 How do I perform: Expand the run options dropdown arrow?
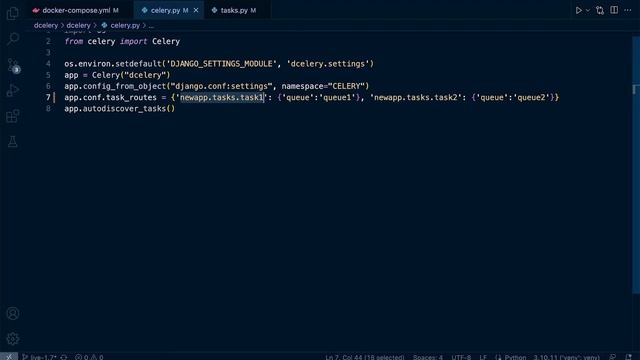click(588, 11)
